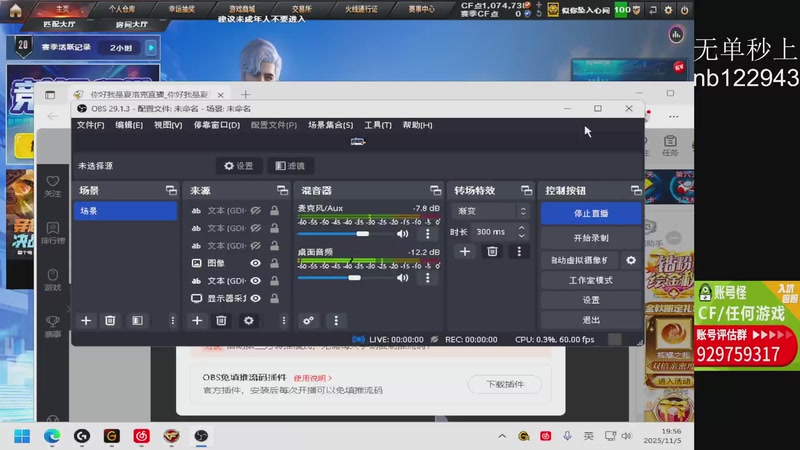Open scene filters icon in Scenes toolbar
The height and width of the screenshot is (450, 800).
point(137,320)
